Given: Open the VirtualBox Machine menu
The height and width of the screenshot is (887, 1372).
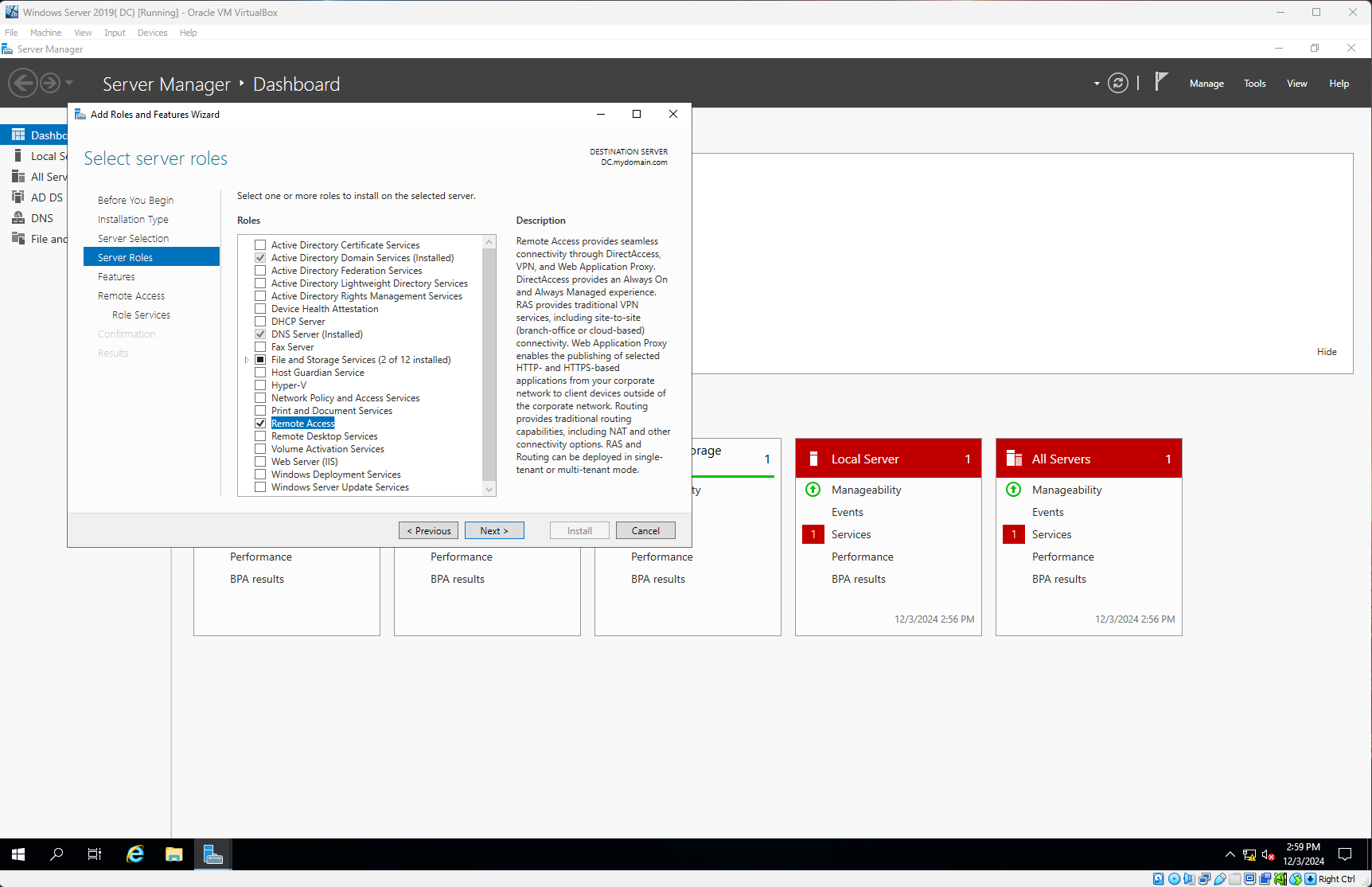Looking at the screenshot, I should coord(45,33).
